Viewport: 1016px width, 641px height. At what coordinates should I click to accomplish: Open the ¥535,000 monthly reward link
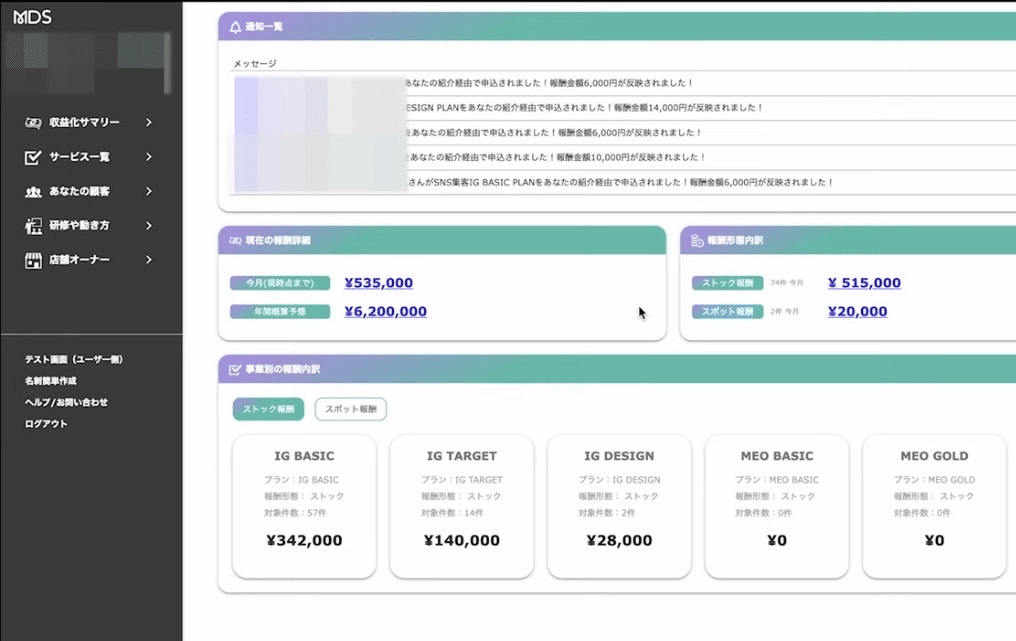pos(378,283)
